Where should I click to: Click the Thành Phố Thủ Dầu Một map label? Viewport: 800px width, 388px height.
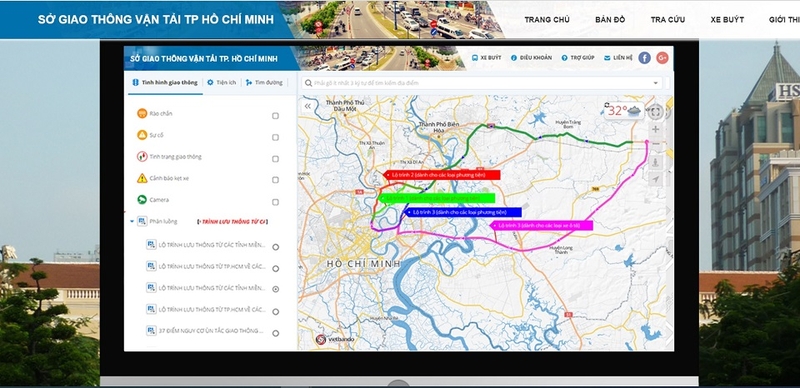(345, 105)
